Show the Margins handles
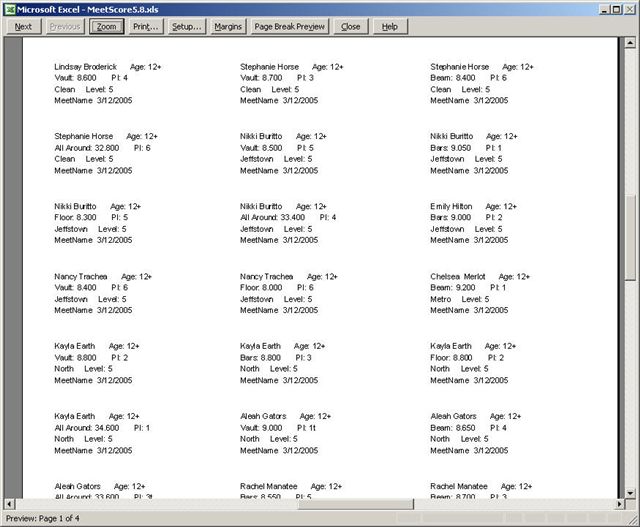Image resolution: width=640 pixels, height=527 pixels. (228, 27)
